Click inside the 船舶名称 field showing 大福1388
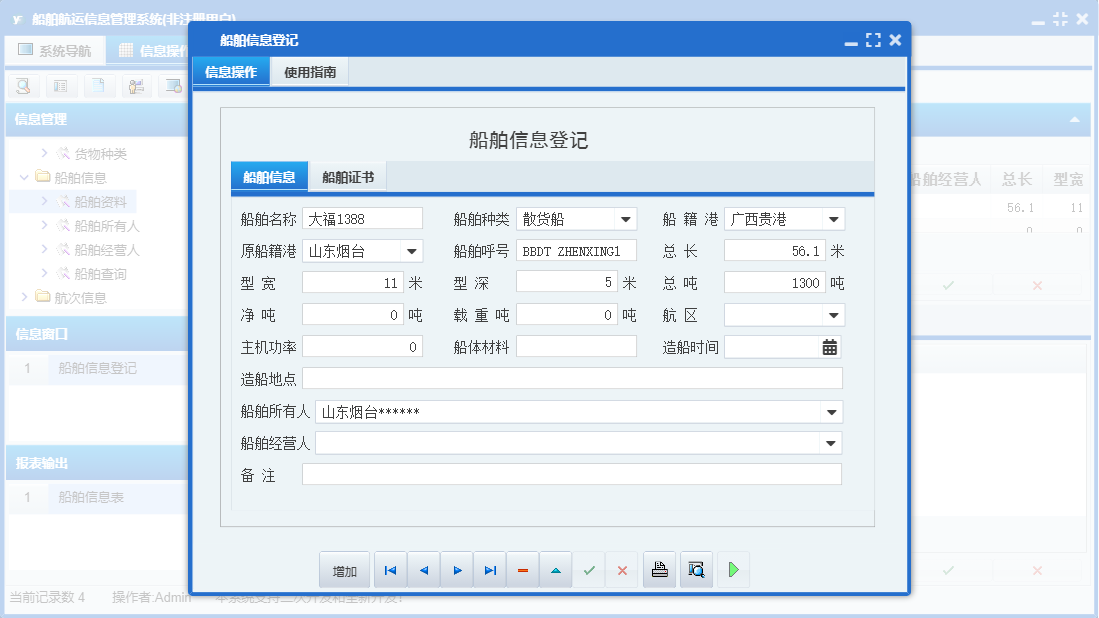1099x618 pixels. point(363,218)
